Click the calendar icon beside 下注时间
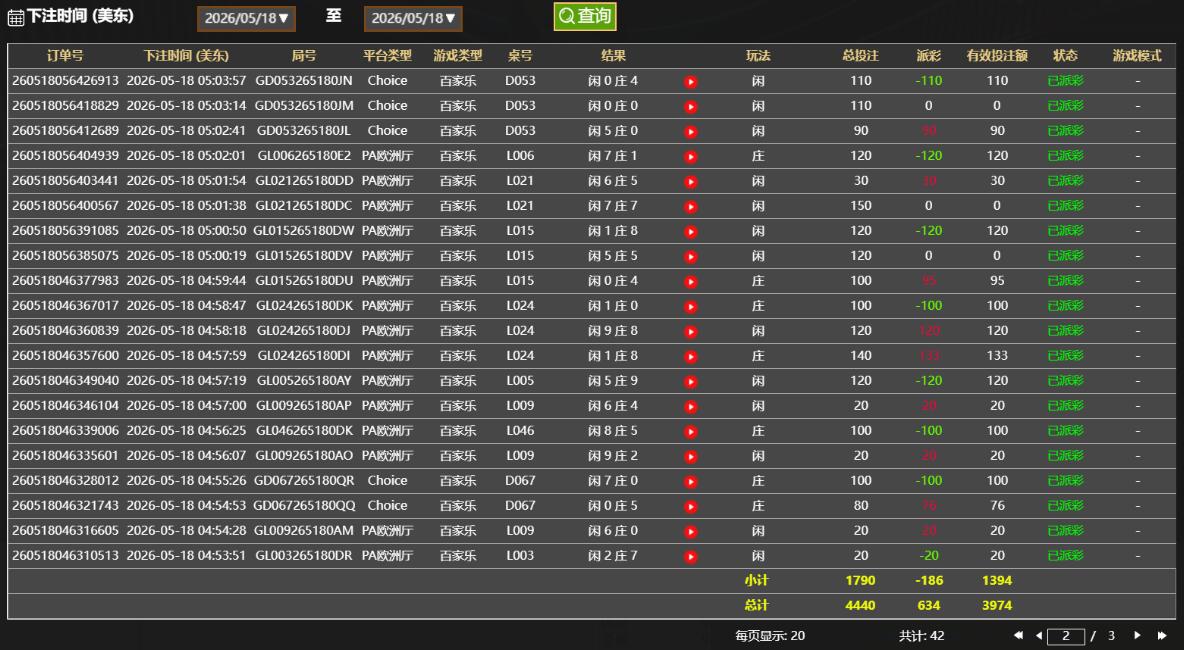The height and width of the screenshot is (650, 1184). click(x=16, y=17)
